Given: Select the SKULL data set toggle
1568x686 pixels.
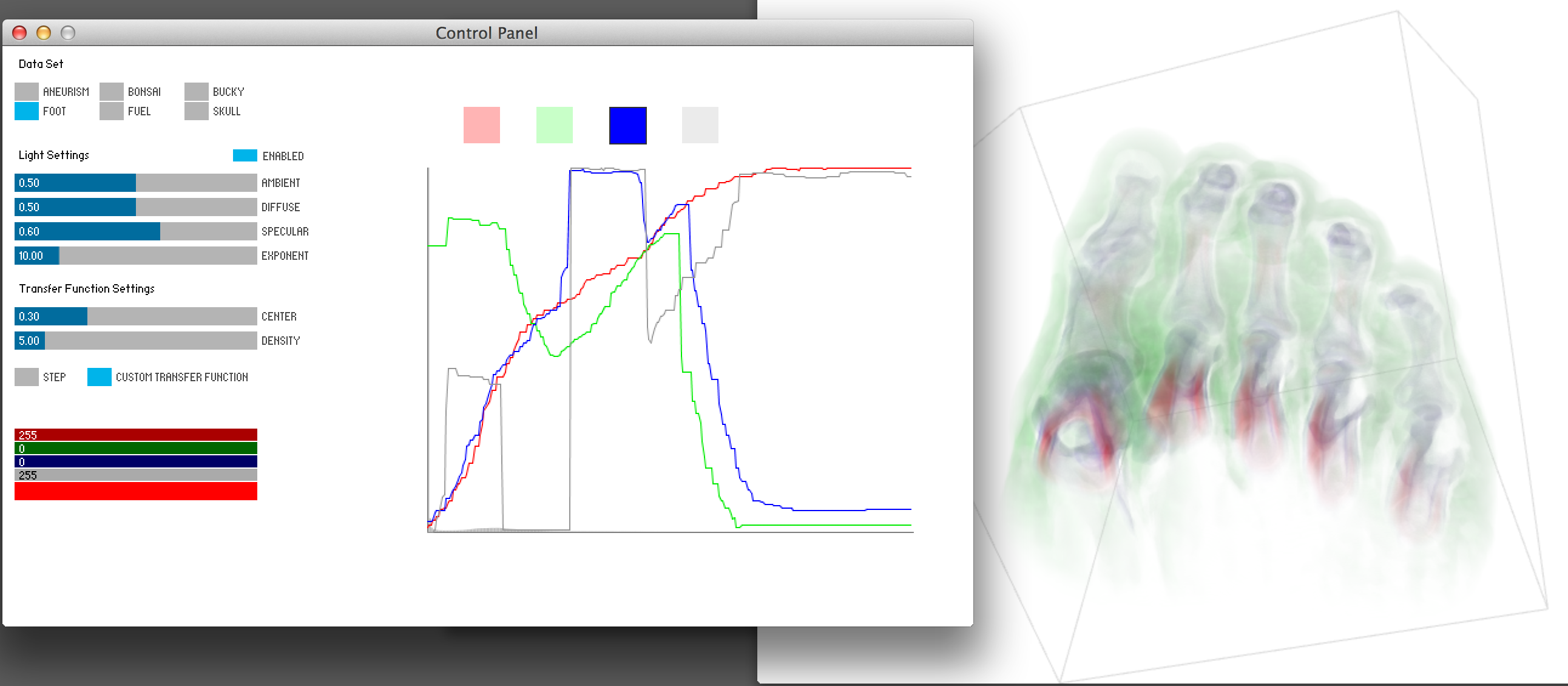Looking at the screenshot, I should [x=196, y=110].
